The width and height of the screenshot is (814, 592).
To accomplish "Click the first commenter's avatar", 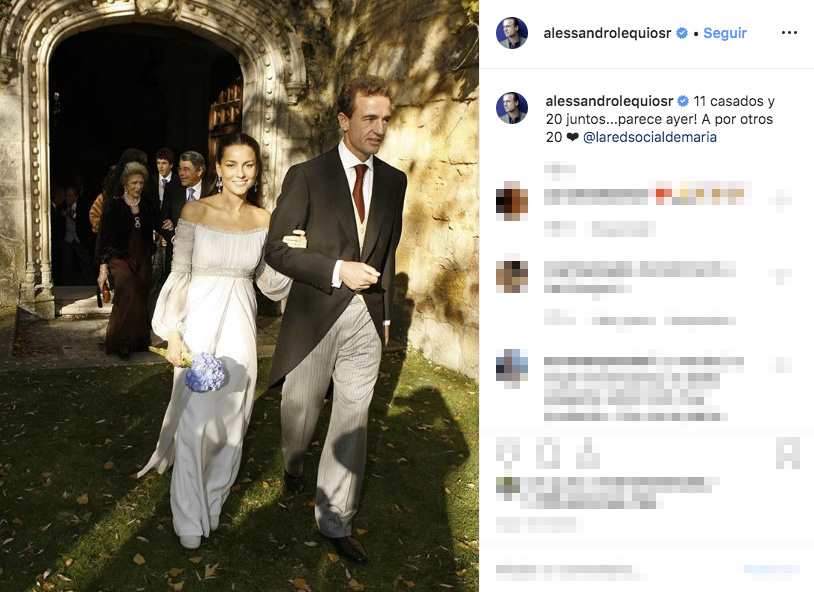I will pyautogui.click(x=512, y=201).
